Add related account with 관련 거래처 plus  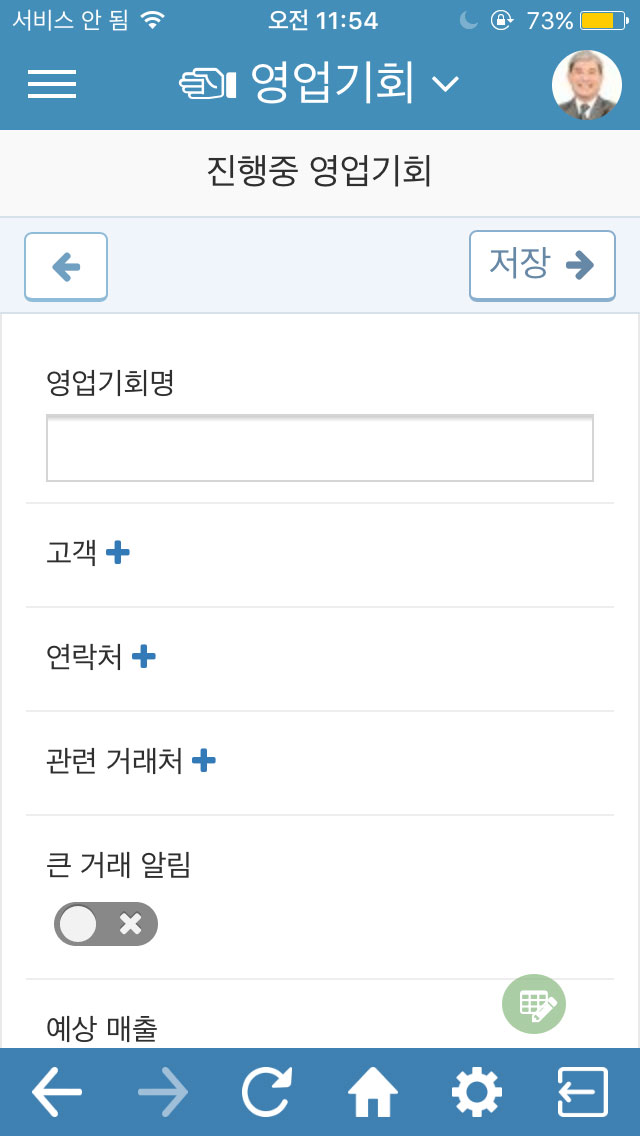click(x=204, y=761)
